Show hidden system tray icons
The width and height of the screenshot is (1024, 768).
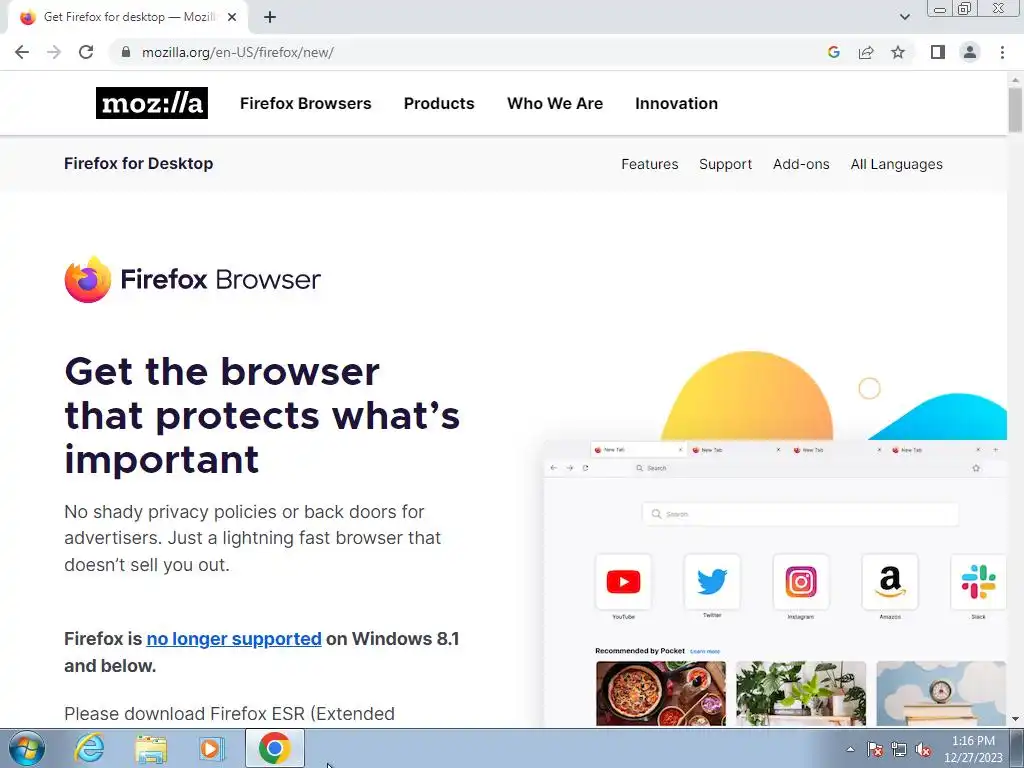(850, 749)
